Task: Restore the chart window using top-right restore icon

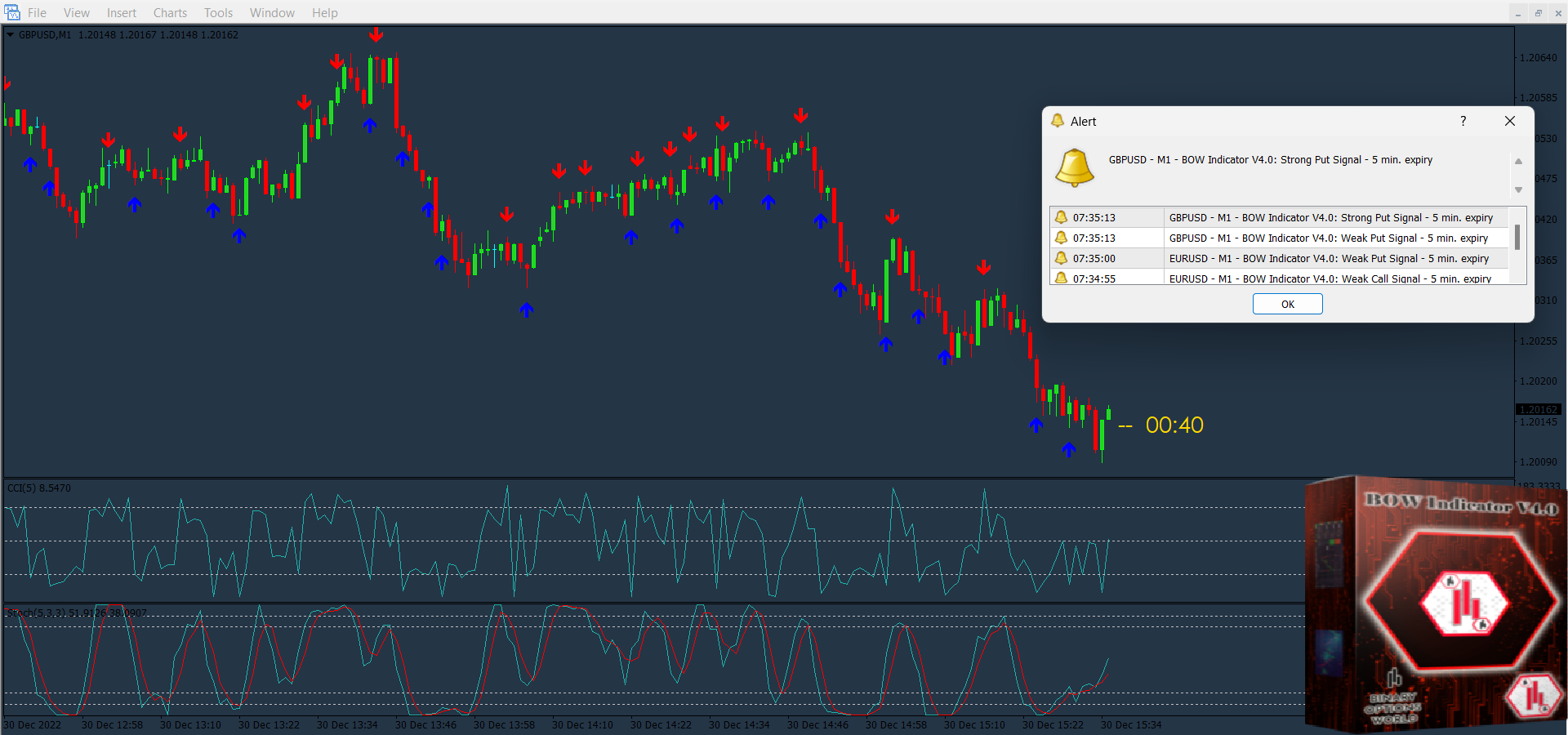Action: (x=1538, y=13)
